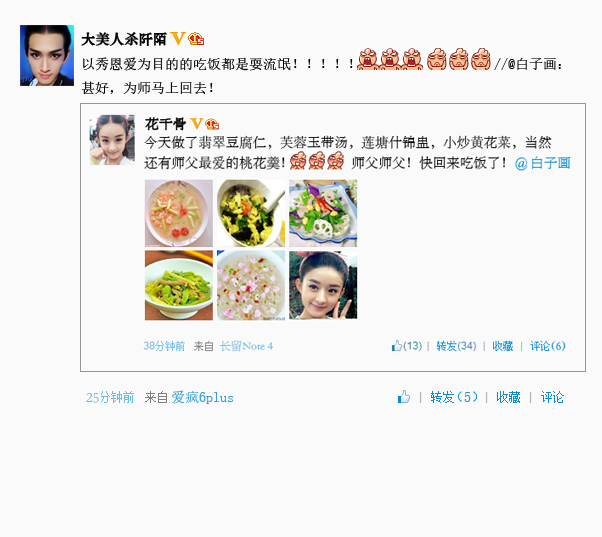Click the verified V badge next to 花千骨
The image size is (602, 537).
tap(197, 124)
